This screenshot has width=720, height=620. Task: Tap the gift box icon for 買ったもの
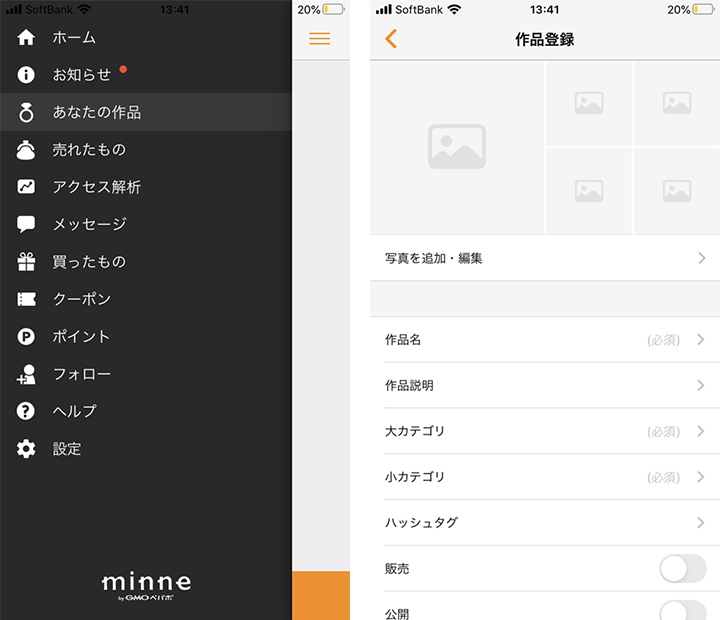click(x=26, y=262)
